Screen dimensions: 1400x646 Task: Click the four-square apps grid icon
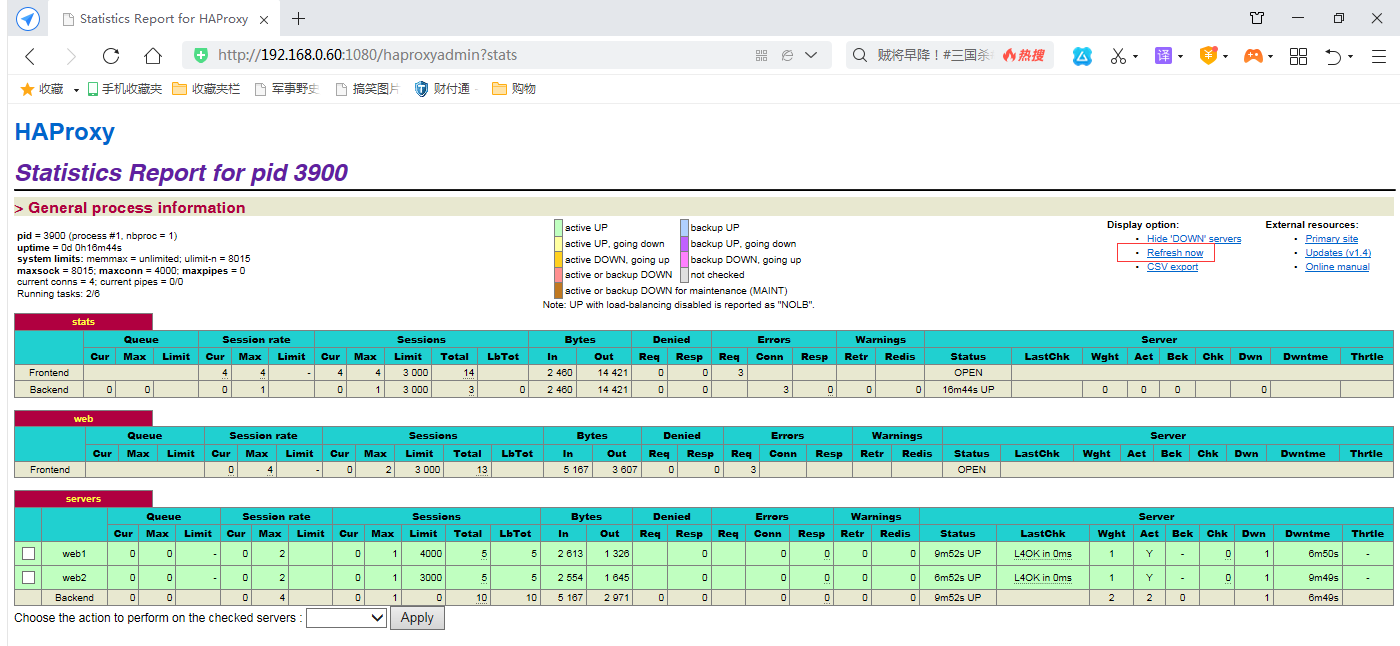1298,56
